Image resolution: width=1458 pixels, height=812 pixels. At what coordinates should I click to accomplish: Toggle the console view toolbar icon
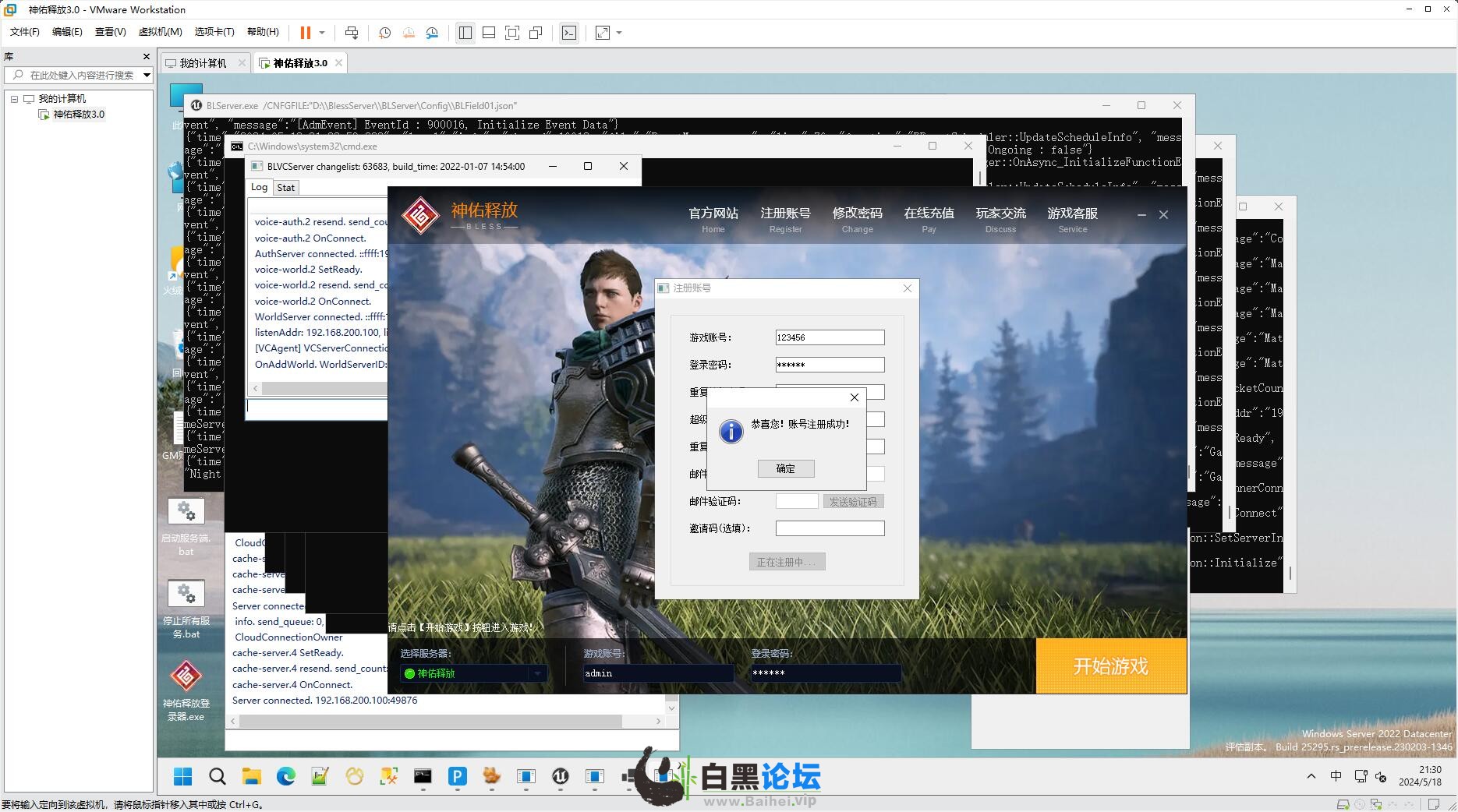[x=569, y=33]
